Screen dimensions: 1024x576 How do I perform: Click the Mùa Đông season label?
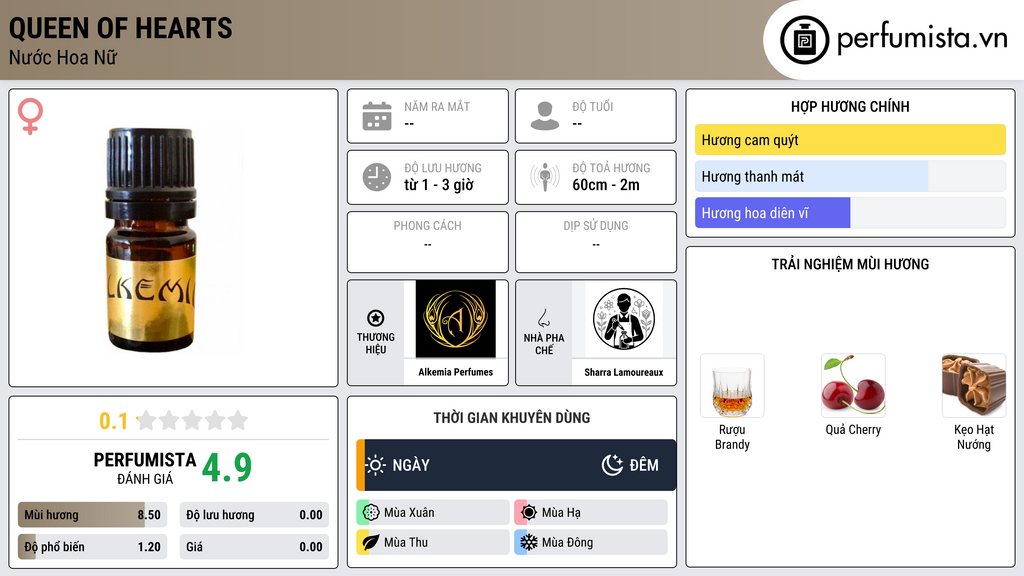click(x=568, y=542)
